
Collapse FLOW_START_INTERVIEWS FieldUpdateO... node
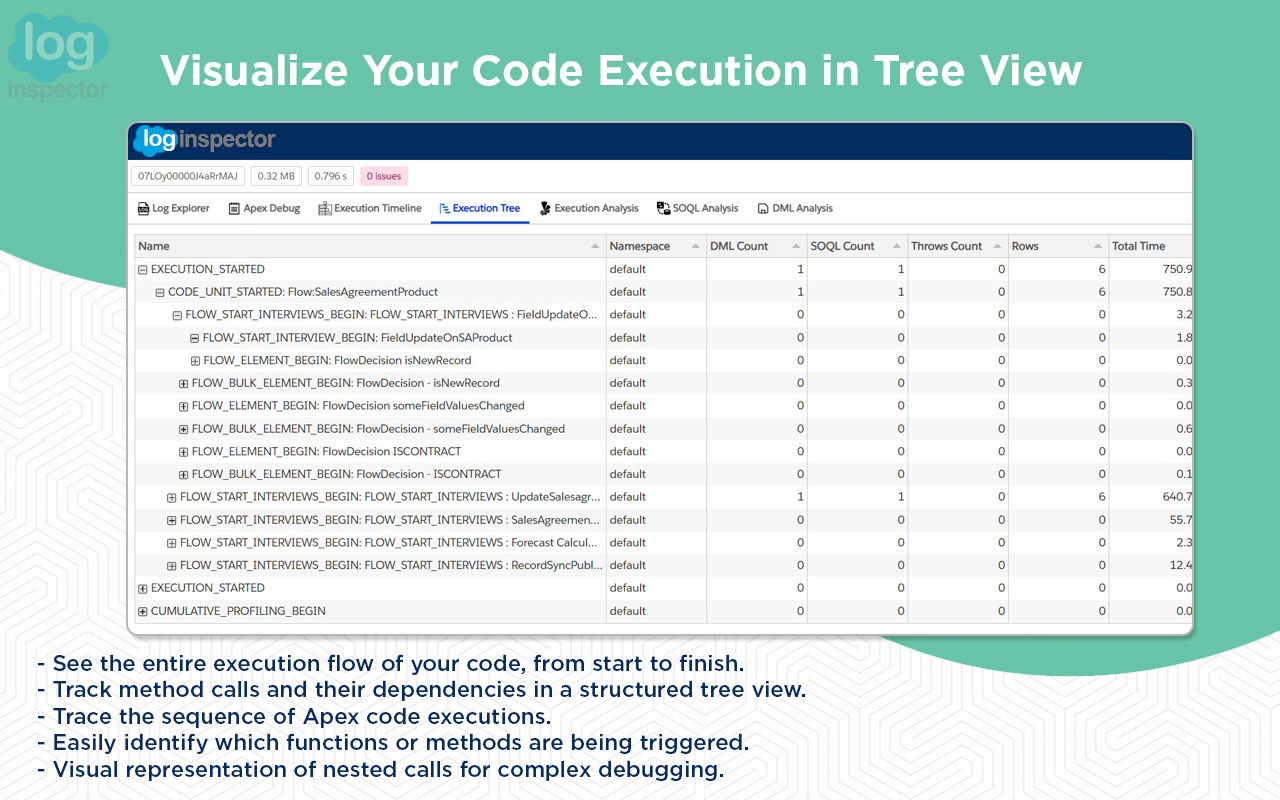click(177, 315)
